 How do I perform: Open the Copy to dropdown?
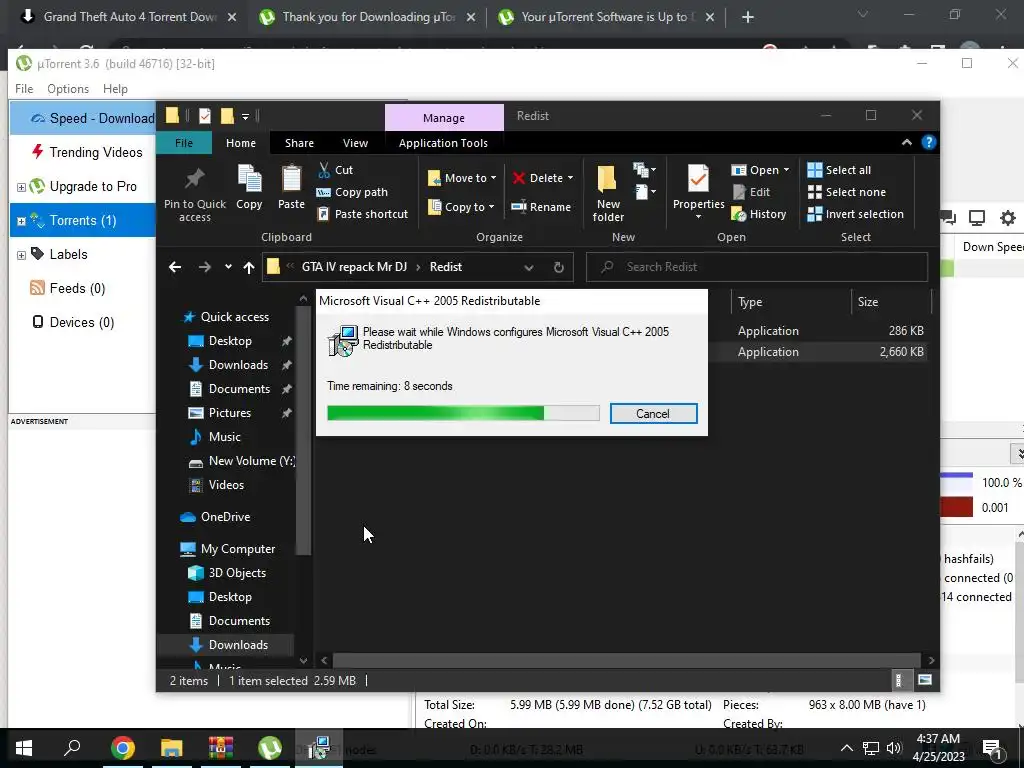[461, 207]
